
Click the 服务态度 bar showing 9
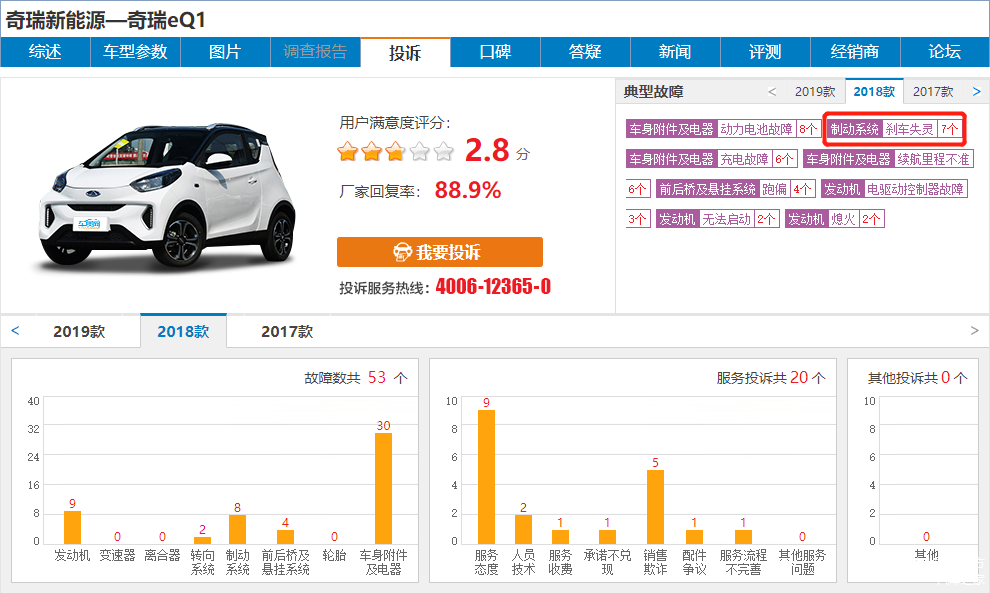pos(486,476)
